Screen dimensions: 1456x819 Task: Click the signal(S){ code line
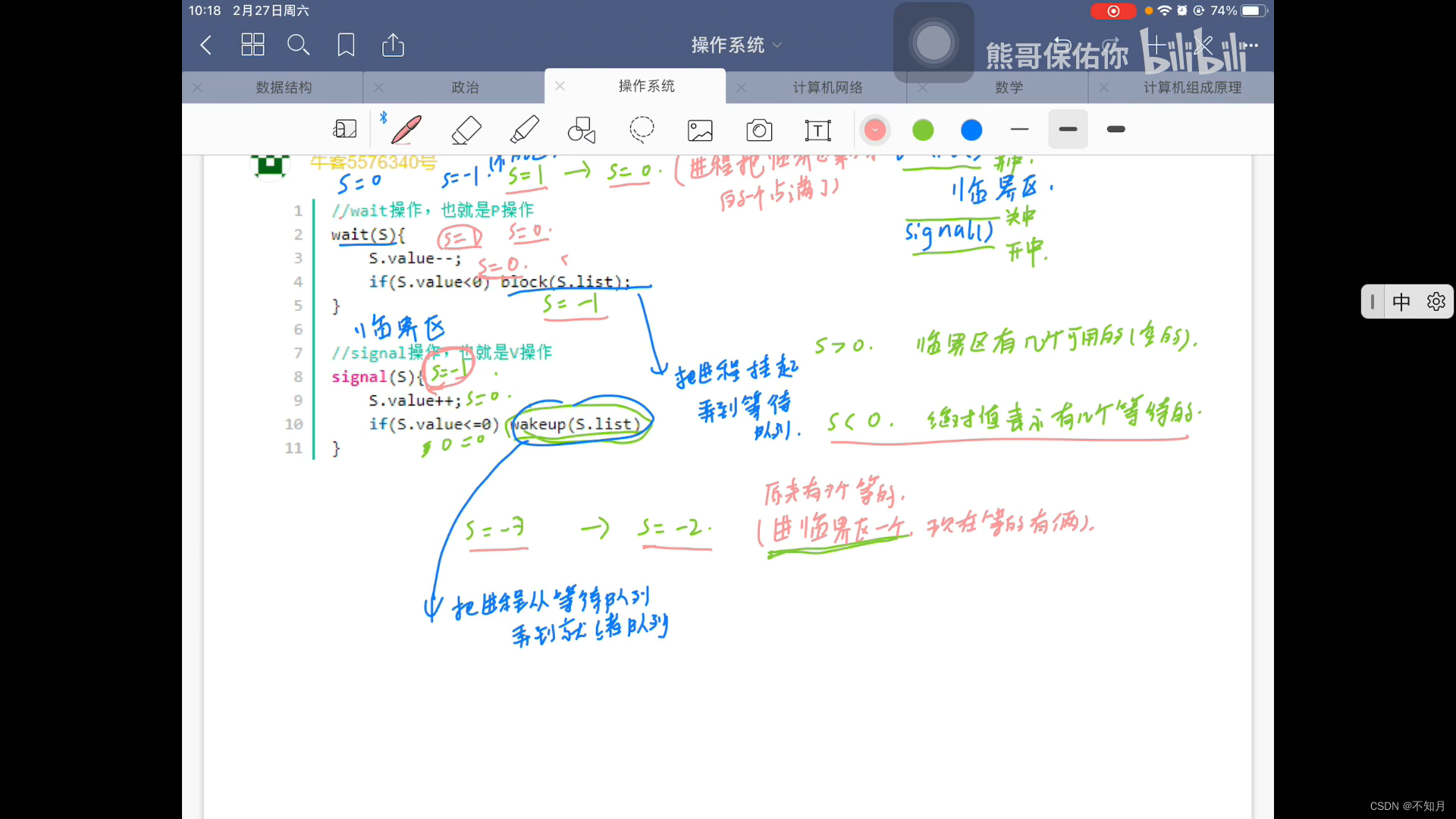tap(377, 377)
